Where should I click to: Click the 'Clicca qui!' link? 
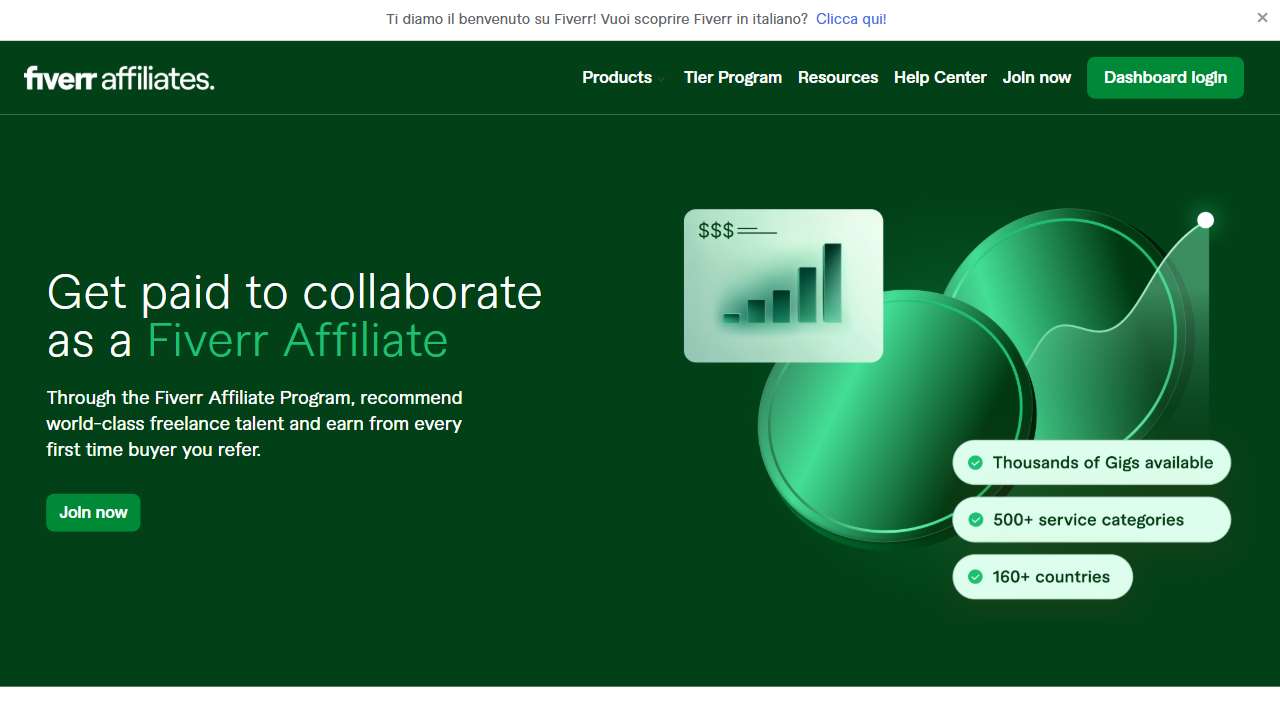coord(851,19)
